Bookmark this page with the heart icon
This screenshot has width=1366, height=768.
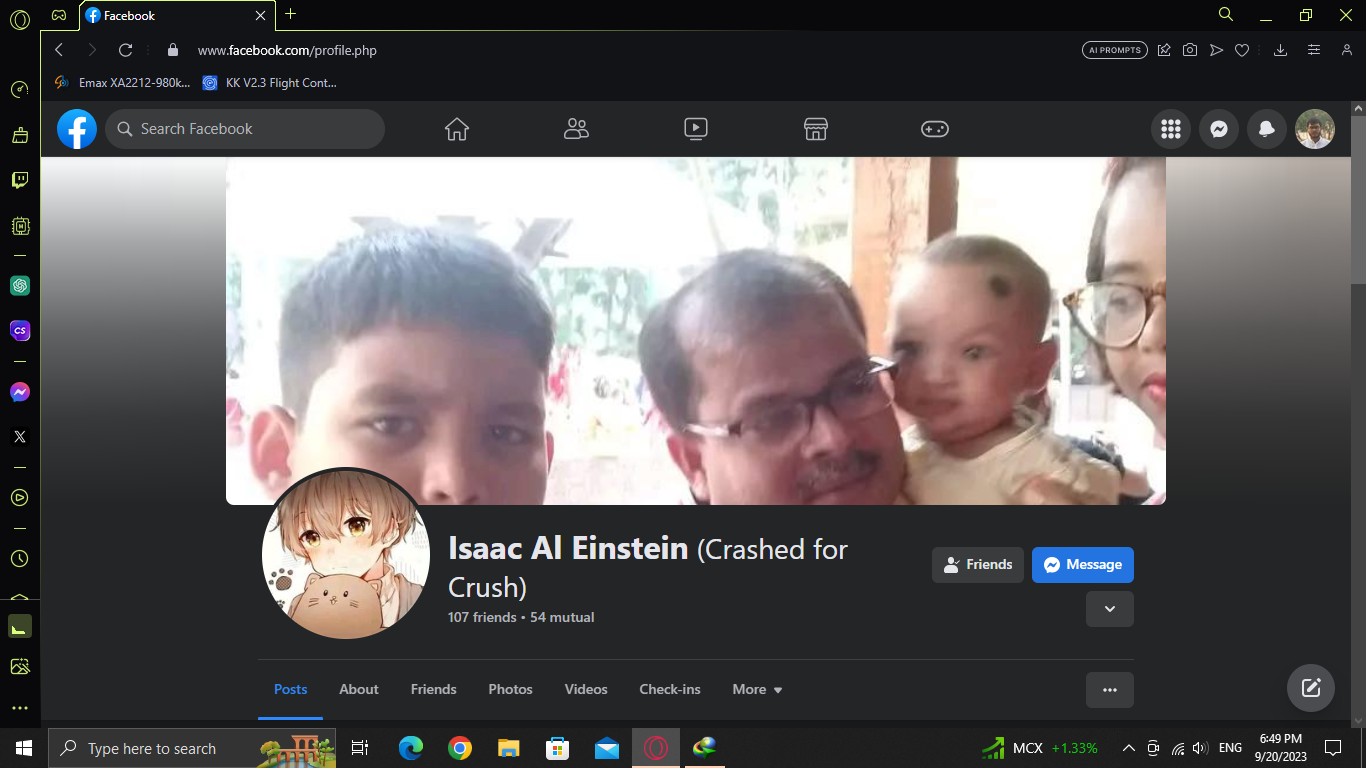click(x=1242, y=50)
